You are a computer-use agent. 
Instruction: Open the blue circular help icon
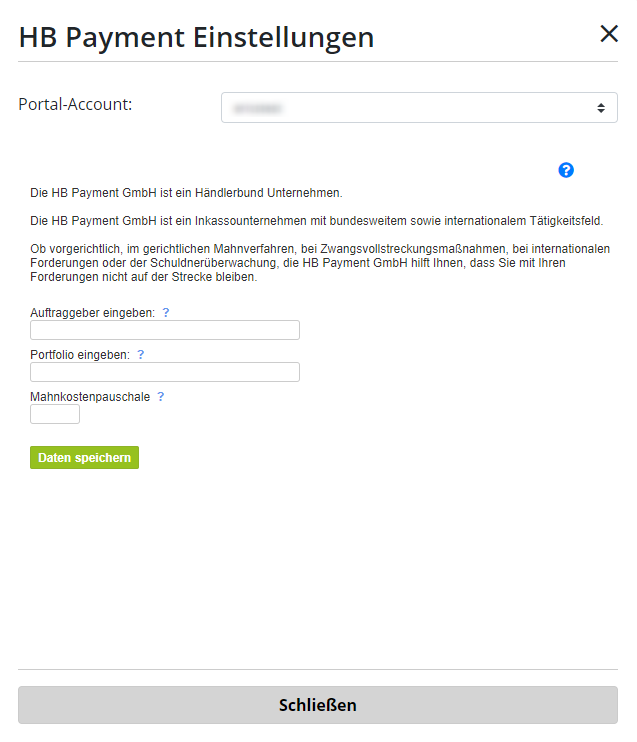(x=566, y=170)
